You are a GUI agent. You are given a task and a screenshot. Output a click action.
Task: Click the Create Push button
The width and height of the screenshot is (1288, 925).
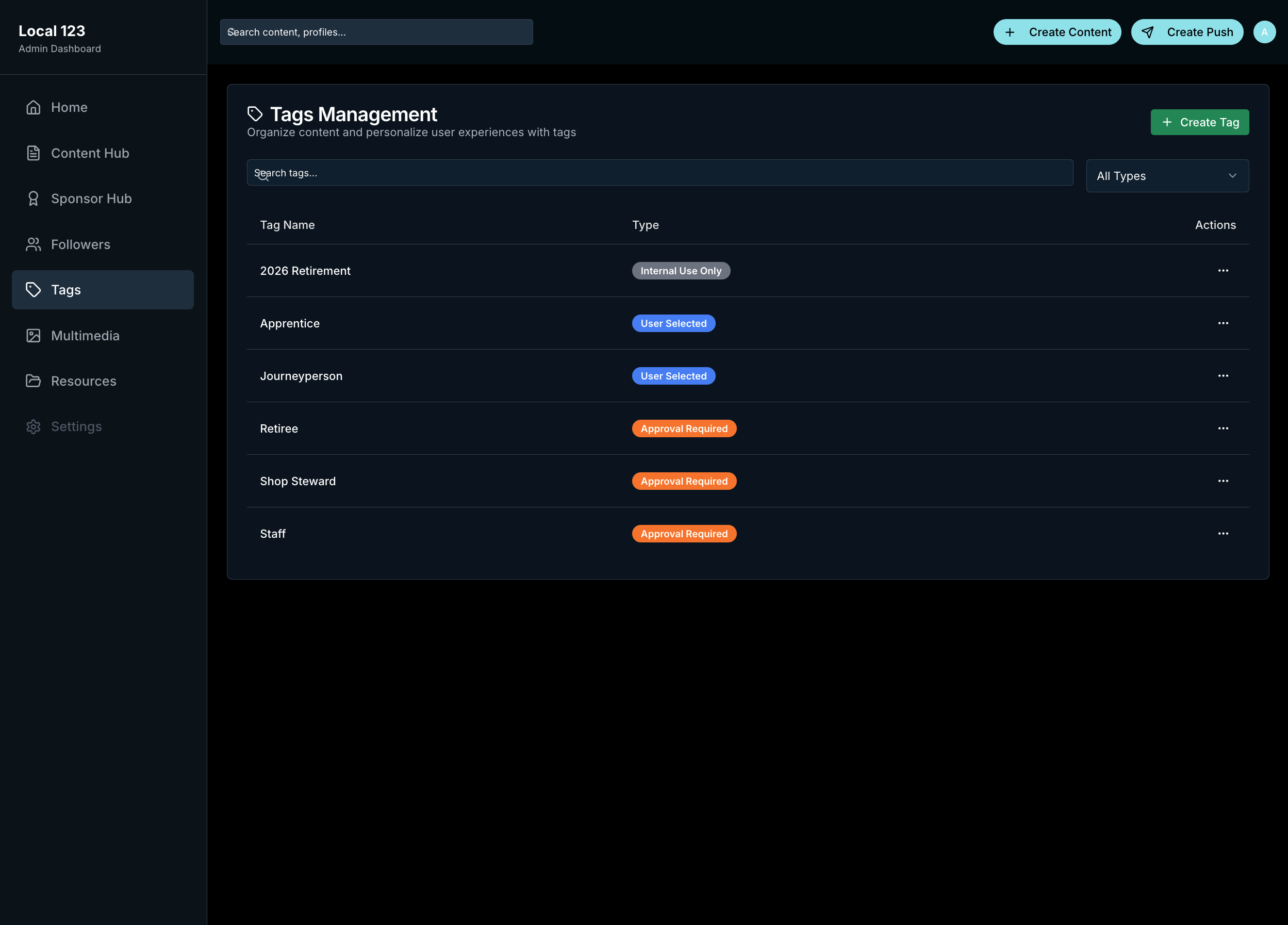[1187, 32]
